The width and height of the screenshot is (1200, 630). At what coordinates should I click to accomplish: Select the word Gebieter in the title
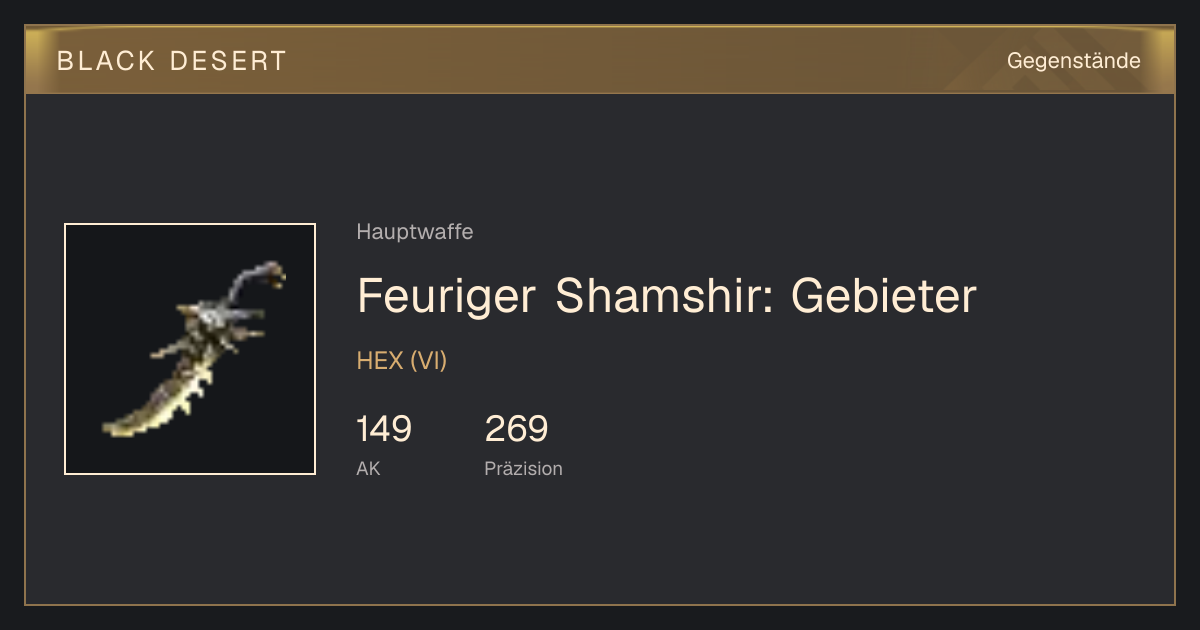tap(883, 296)
